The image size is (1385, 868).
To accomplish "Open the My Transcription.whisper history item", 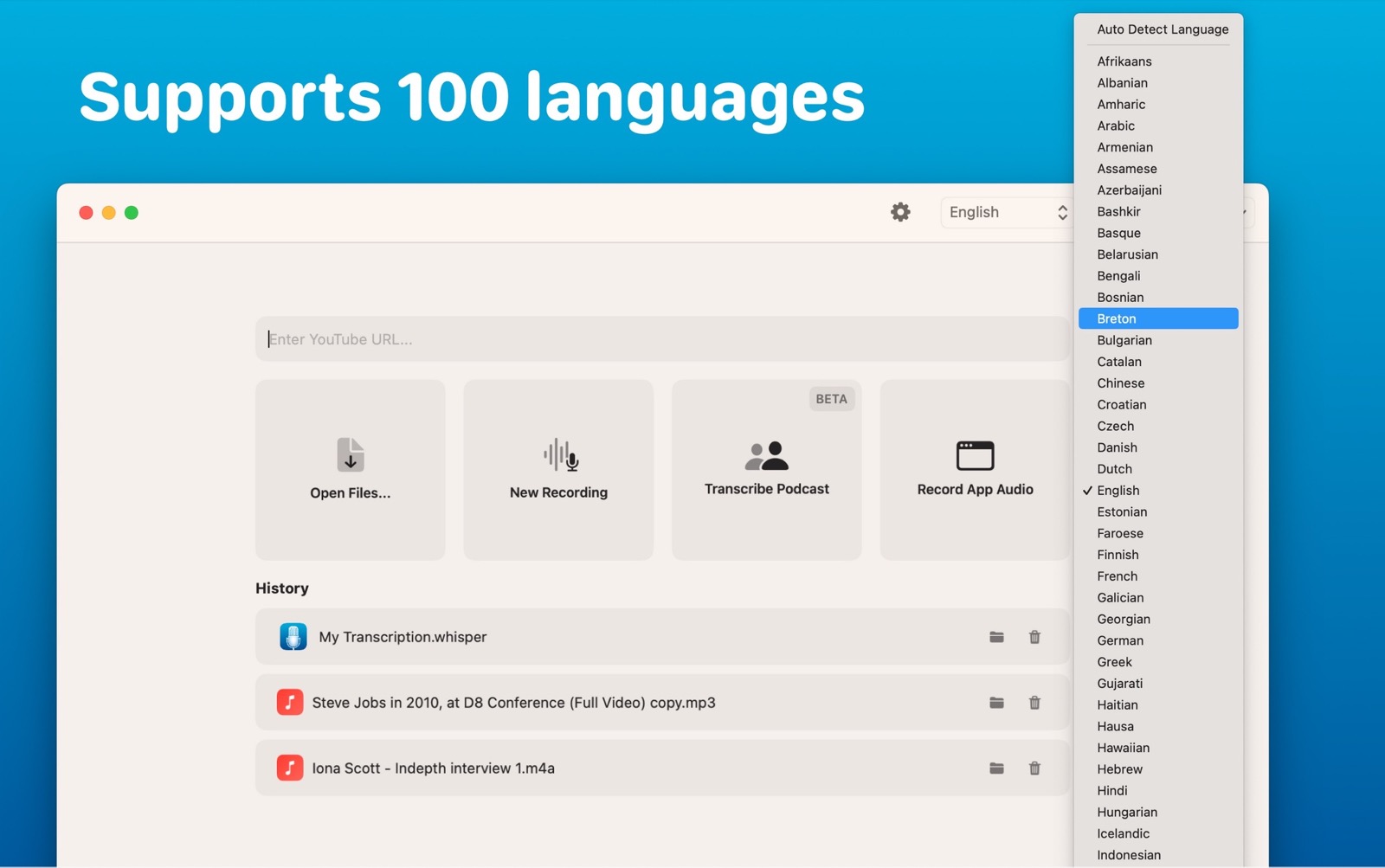I will click(x=403, y=637).
